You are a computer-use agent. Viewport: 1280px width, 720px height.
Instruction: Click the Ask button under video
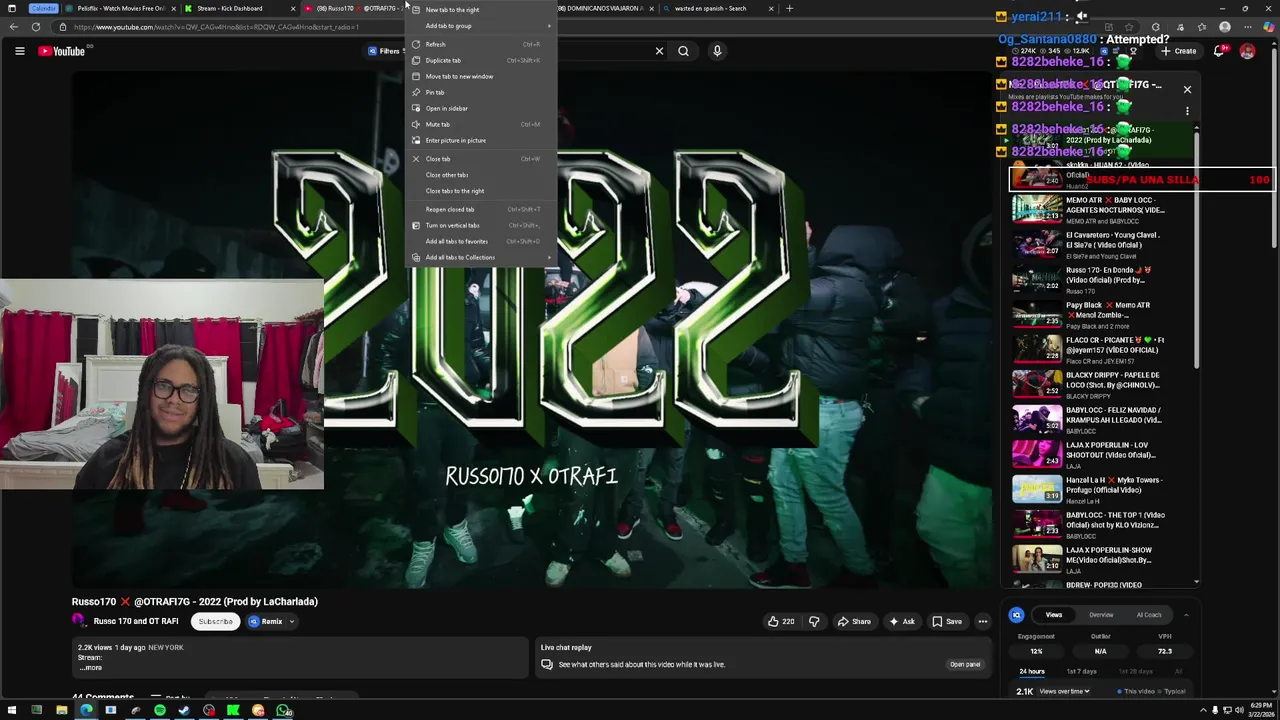[901, 621]
